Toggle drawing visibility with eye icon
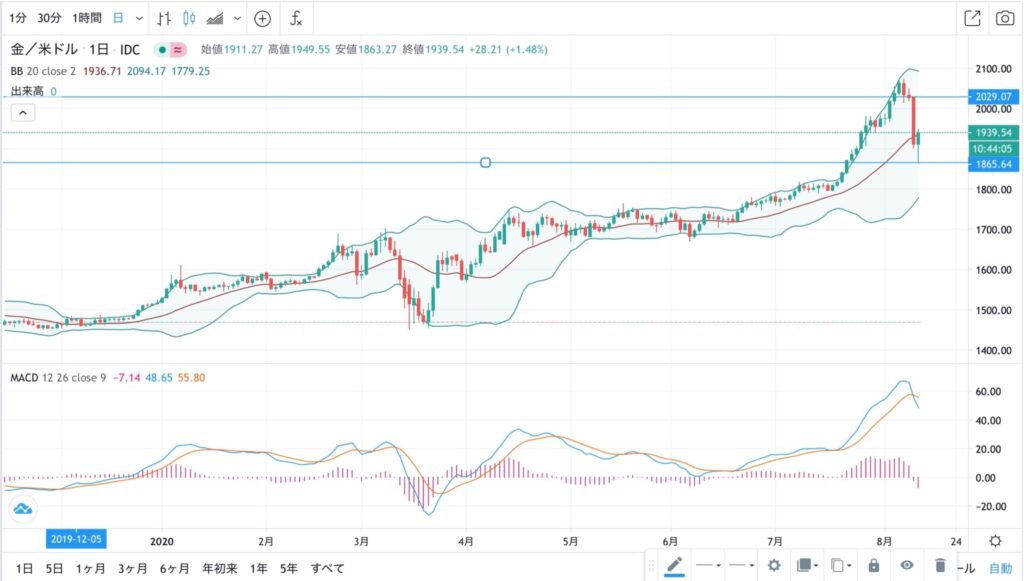This screenshot has width=1024, height=581. pyautogui.click(x=906, y=565)
